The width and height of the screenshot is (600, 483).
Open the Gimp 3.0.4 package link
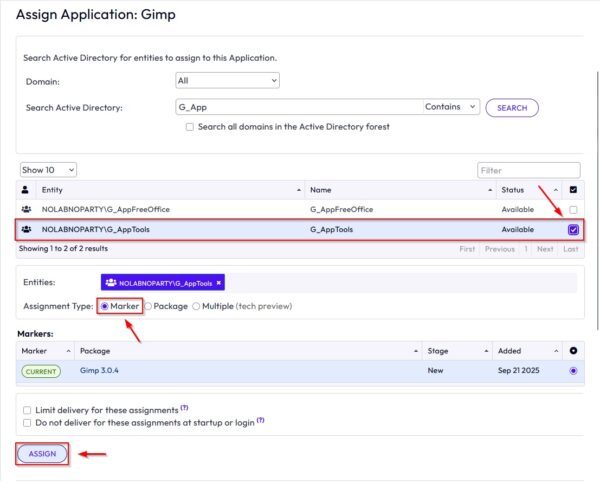pyautogui.click(x=99, y=370)
